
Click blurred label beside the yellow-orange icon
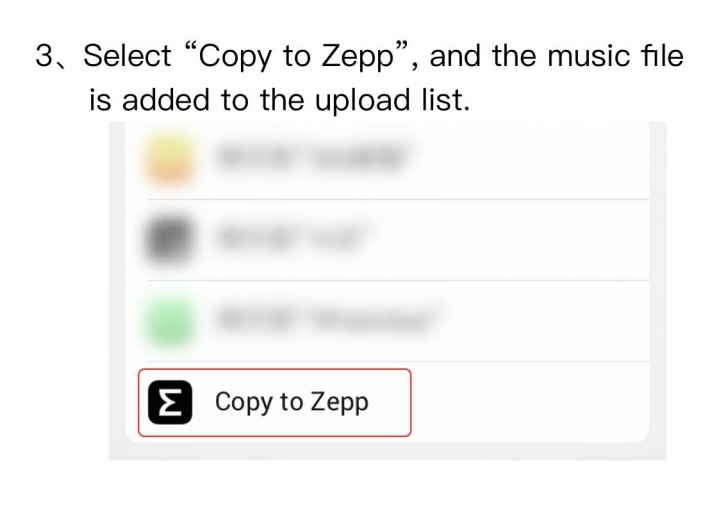coord(311,158)
